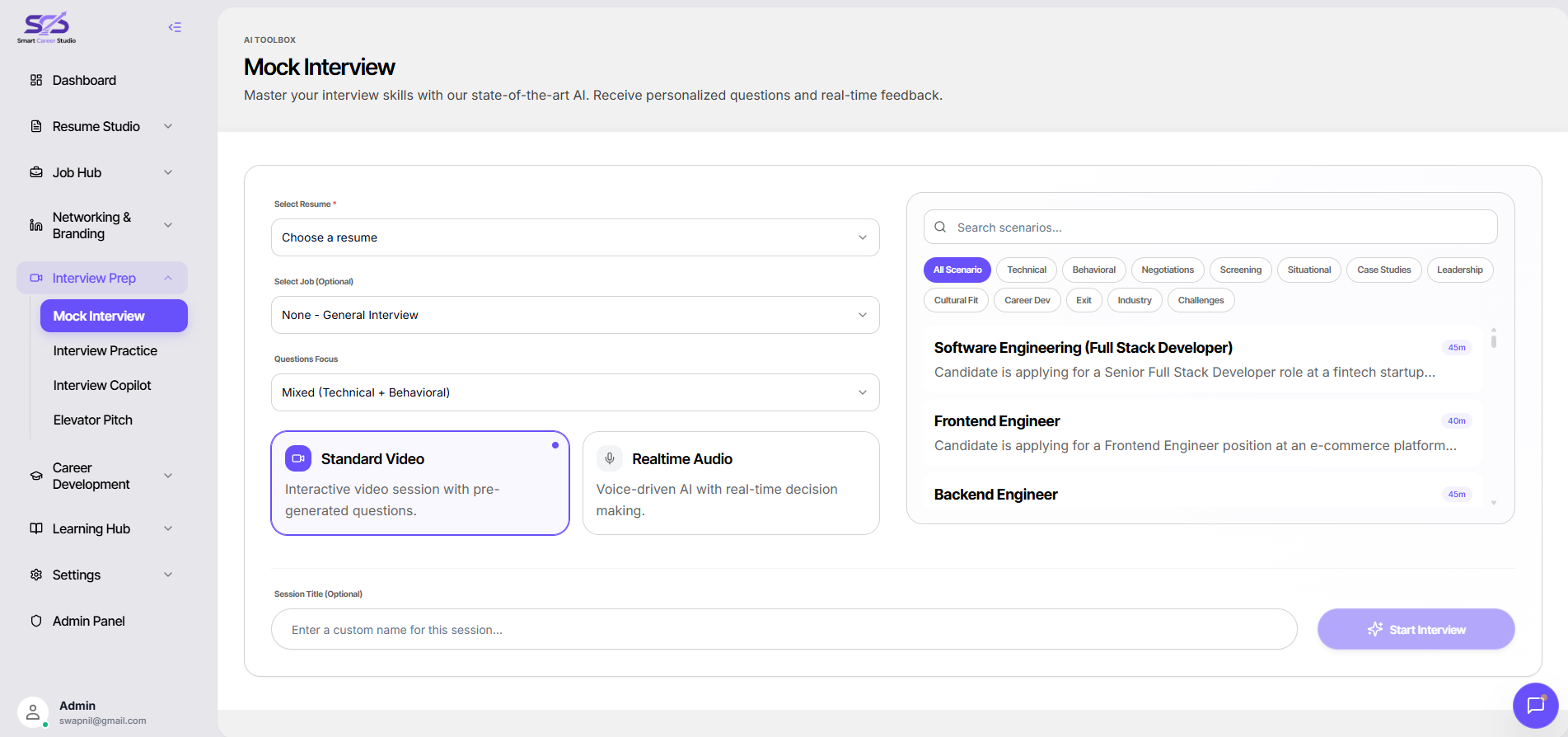Open Interview Copilot in the sidebar
This screenshot has height=737, width=1568.
[102, 385]
